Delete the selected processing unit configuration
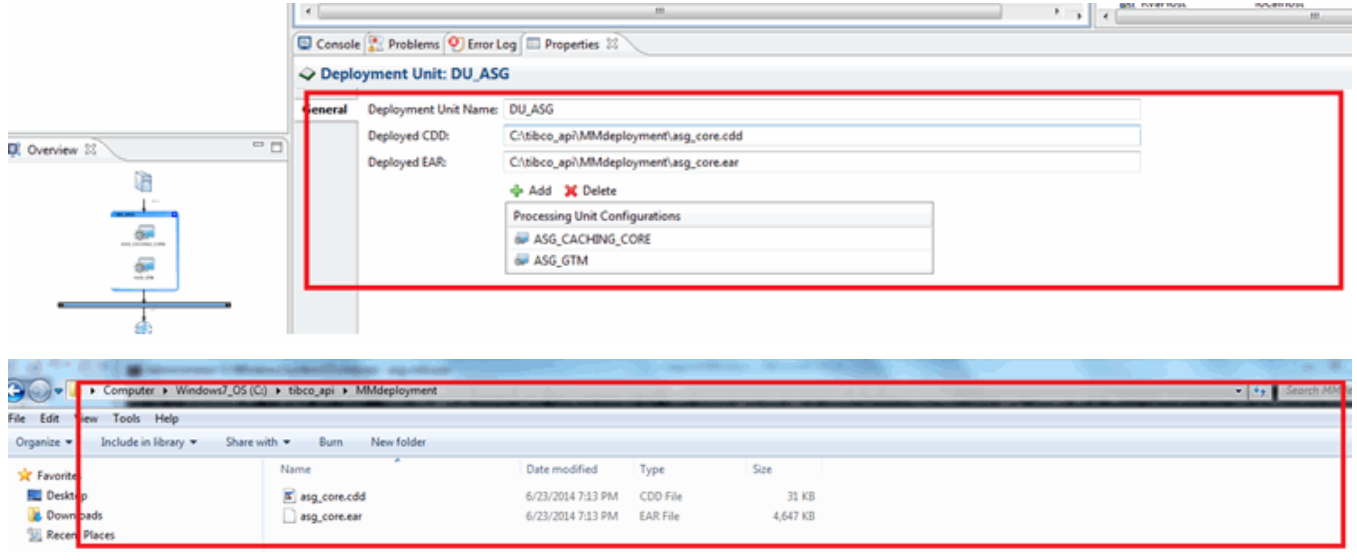Viewport: 1357px width, 560px height. pos(591,190)
